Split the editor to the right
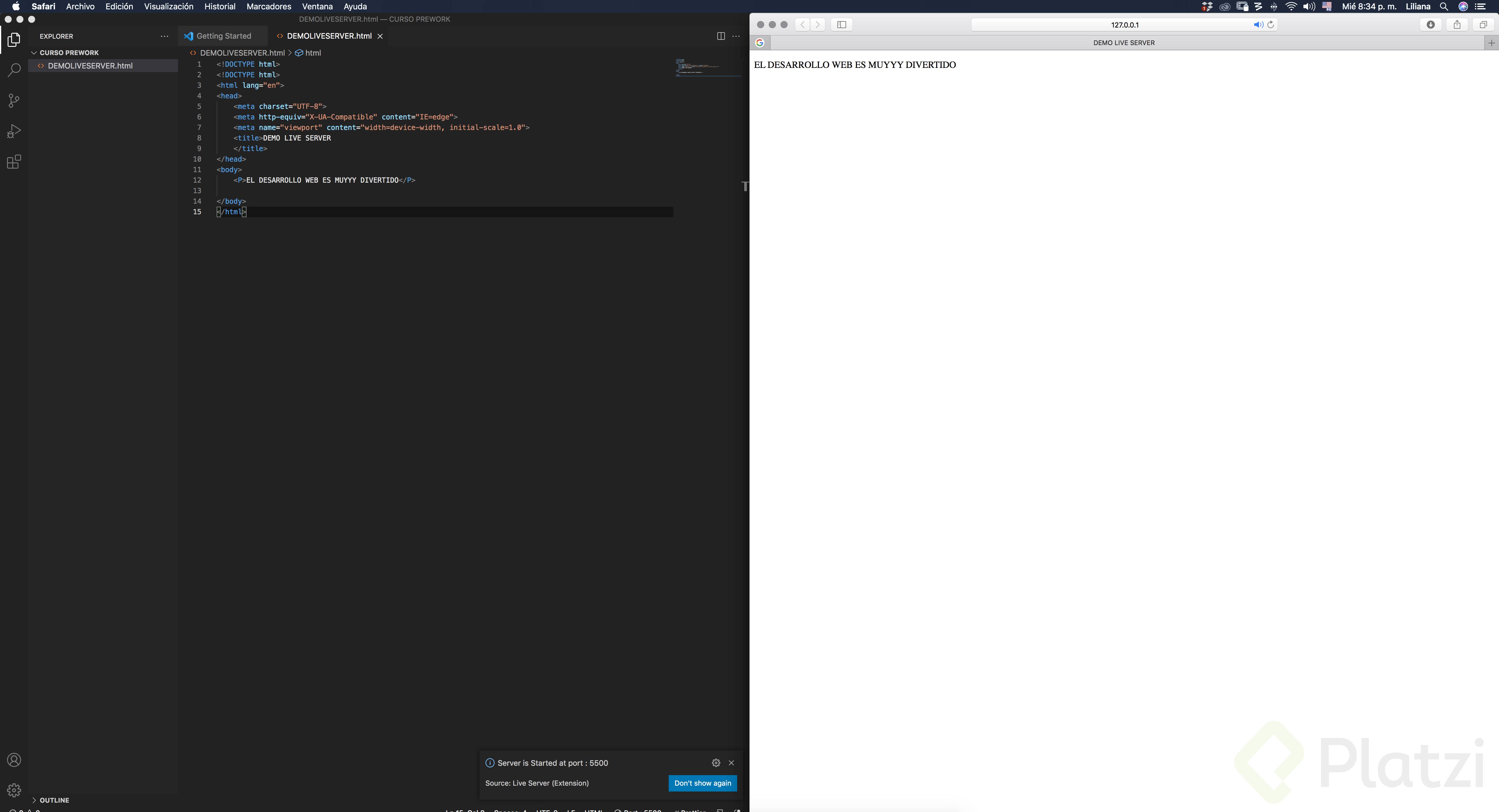Image resolution: width=1499 pixels, height=812 pixels. coord(721,36)
